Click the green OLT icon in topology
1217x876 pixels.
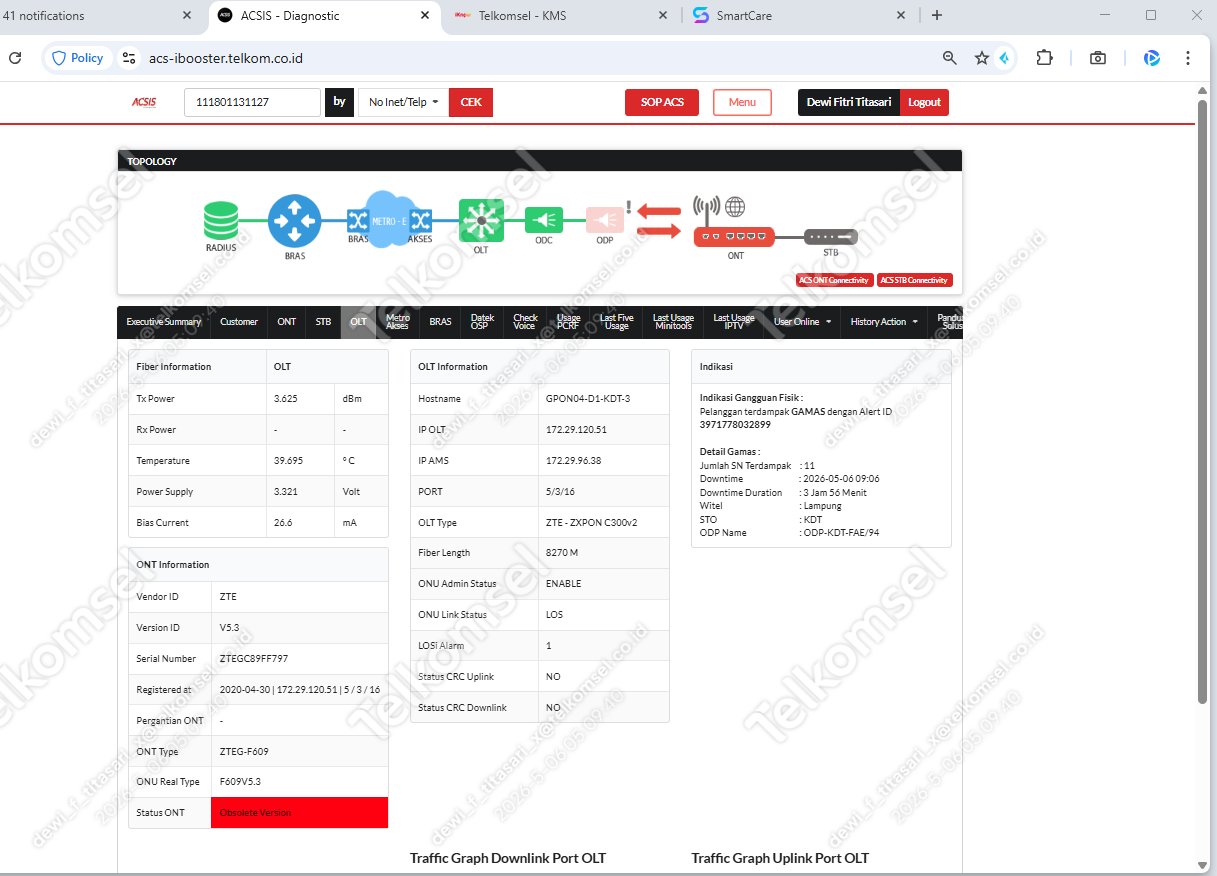pos(481,219)
